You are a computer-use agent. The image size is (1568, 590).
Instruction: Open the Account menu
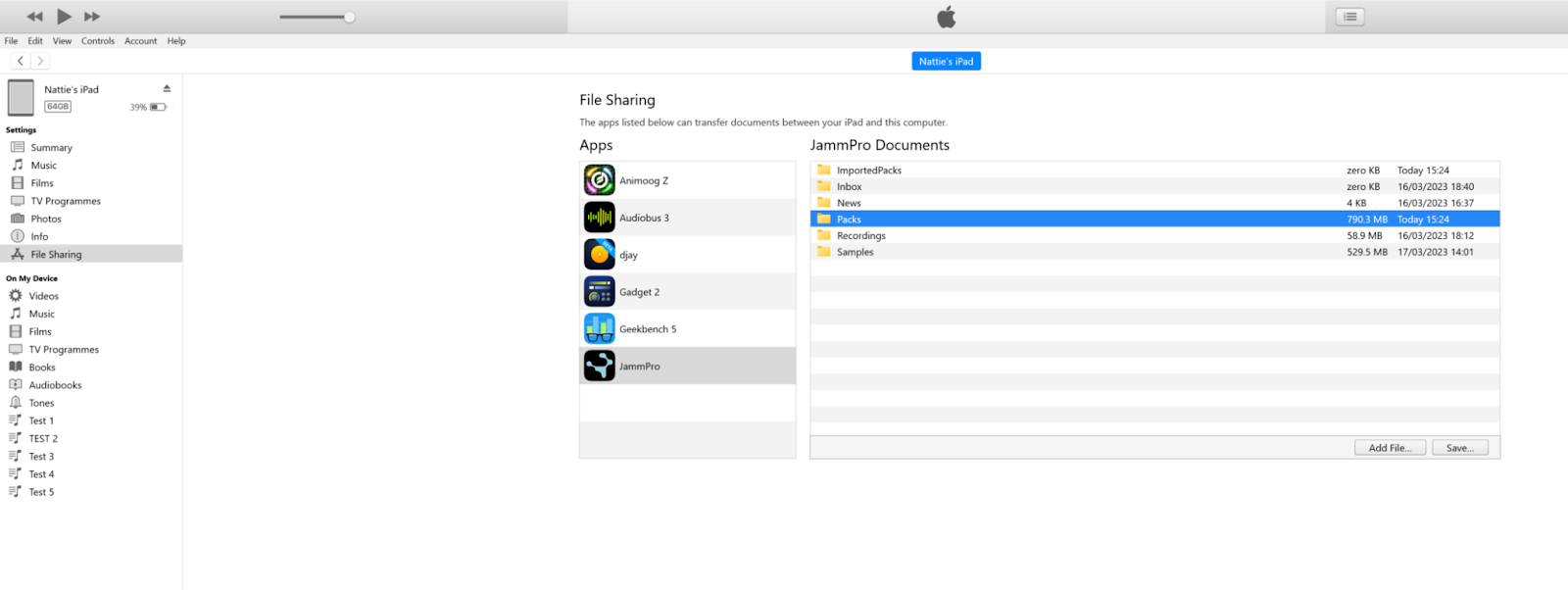pyautogui.click(x=141, y=41)
